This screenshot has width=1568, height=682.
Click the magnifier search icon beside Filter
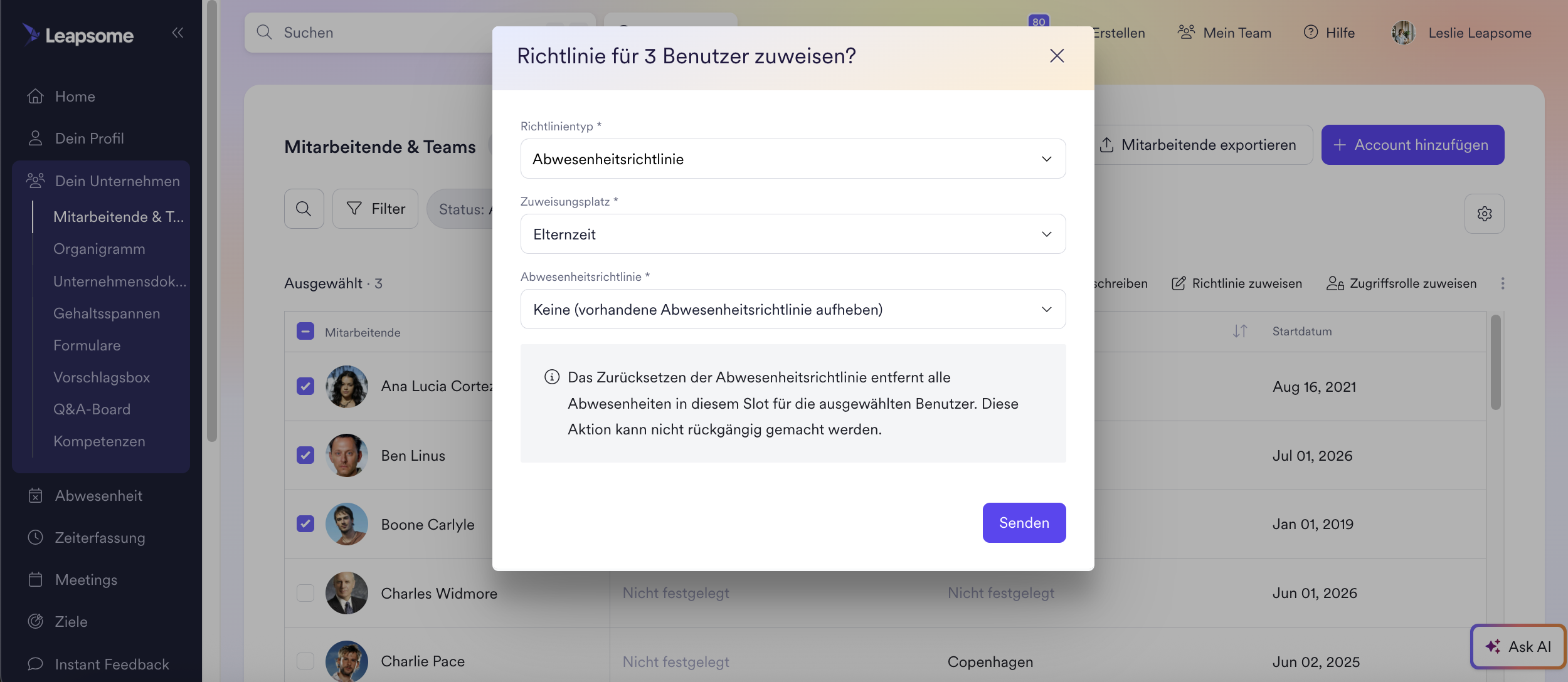304,209
